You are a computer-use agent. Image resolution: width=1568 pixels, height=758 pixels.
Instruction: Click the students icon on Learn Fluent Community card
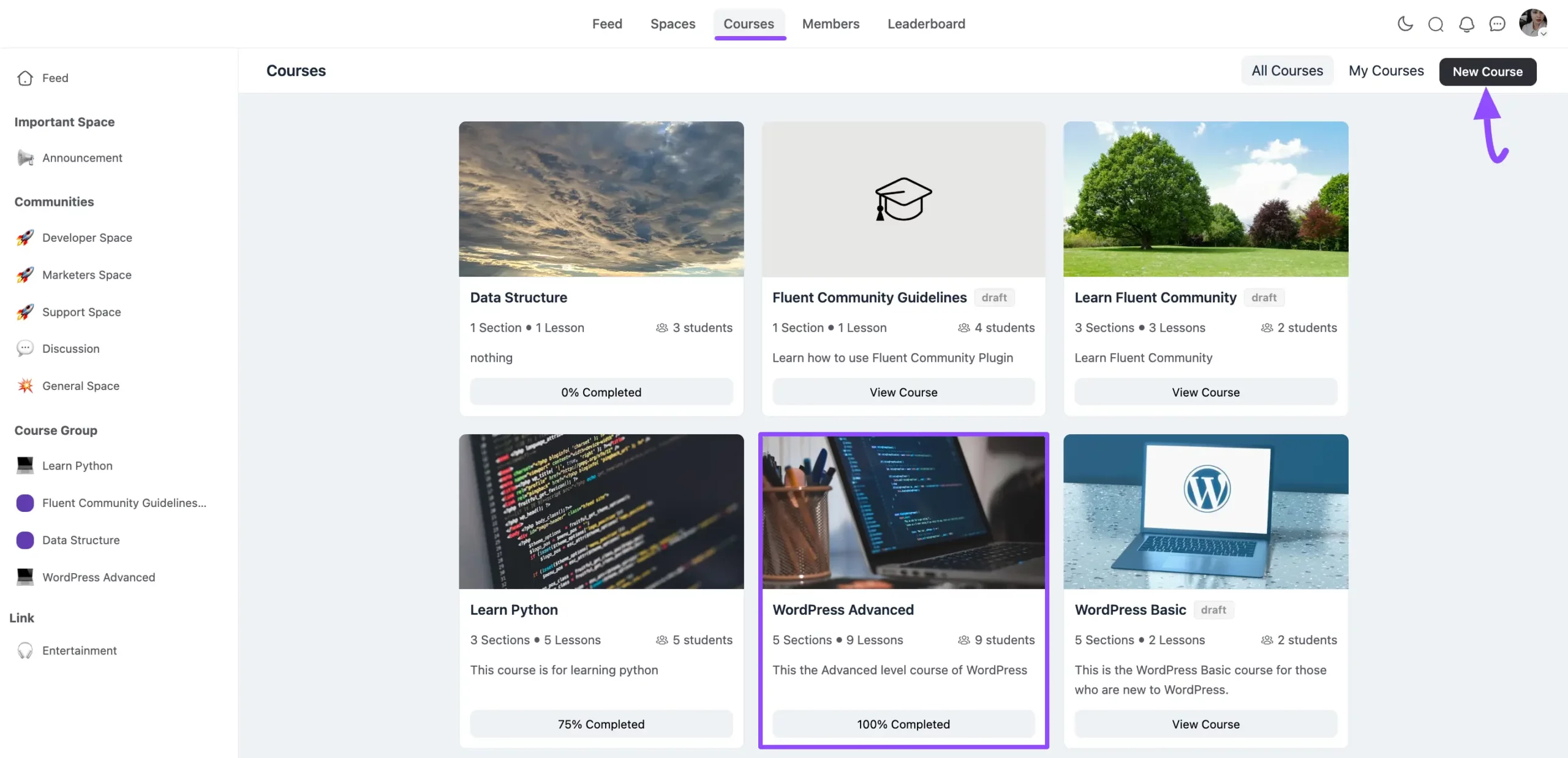click(1267, 328)
